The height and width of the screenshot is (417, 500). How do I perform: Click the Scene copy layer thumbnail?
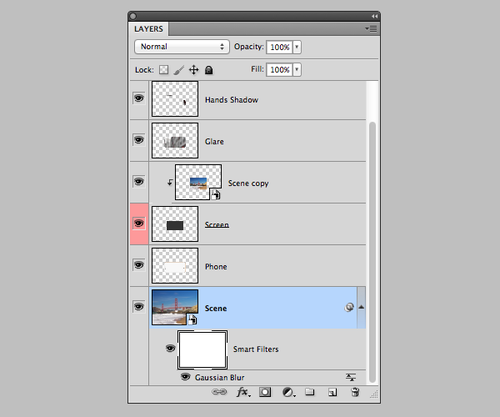pos(198,182)
